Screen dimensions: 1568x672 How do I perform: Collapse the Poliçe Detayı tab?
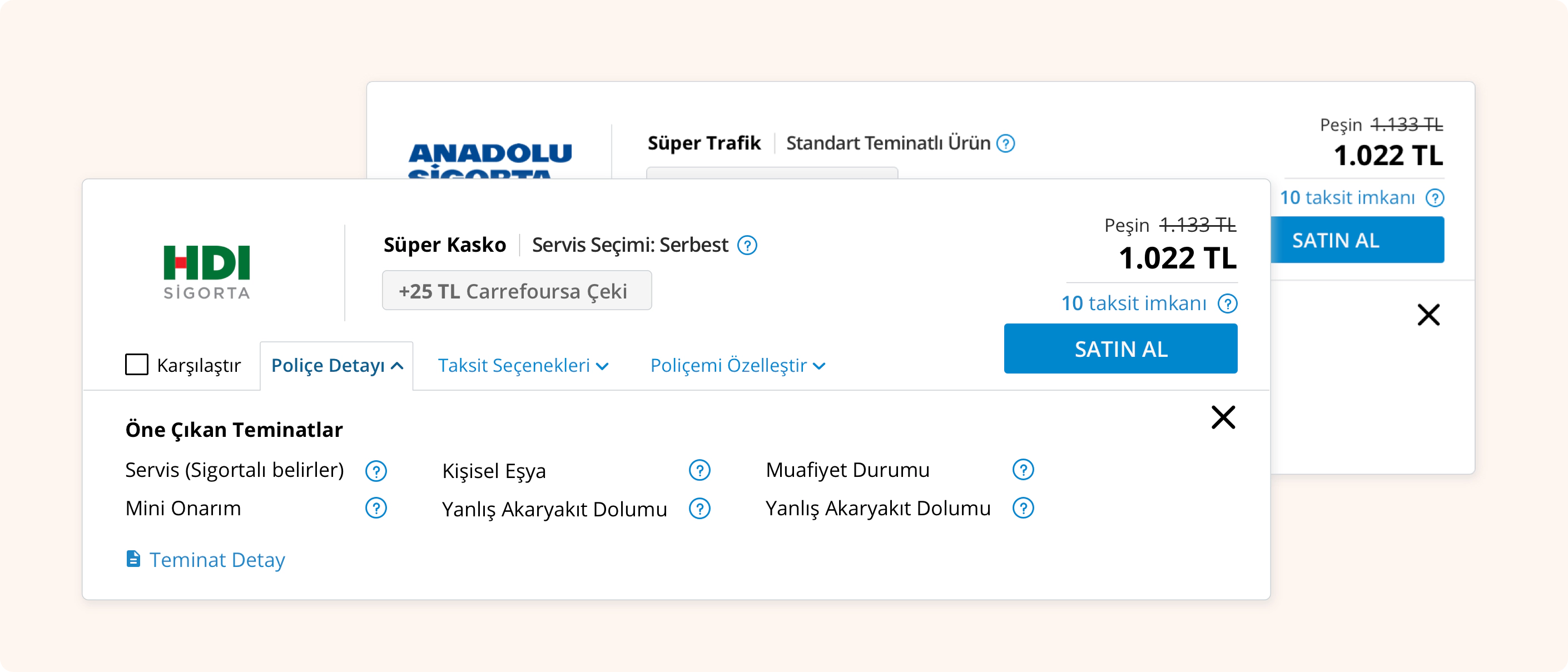(x=336, y=365)
